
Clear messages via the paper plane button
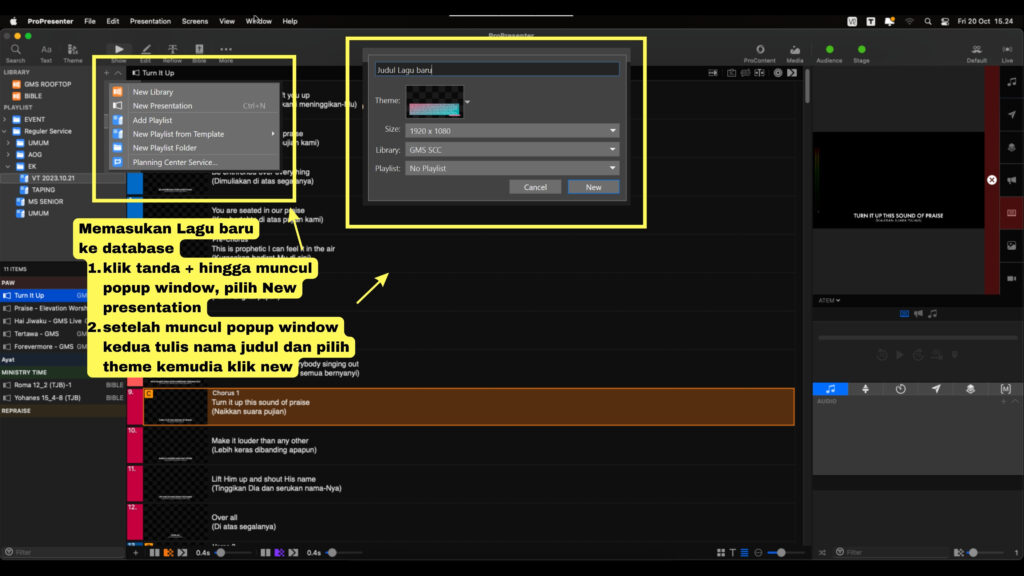click(x=1012, y=115)
